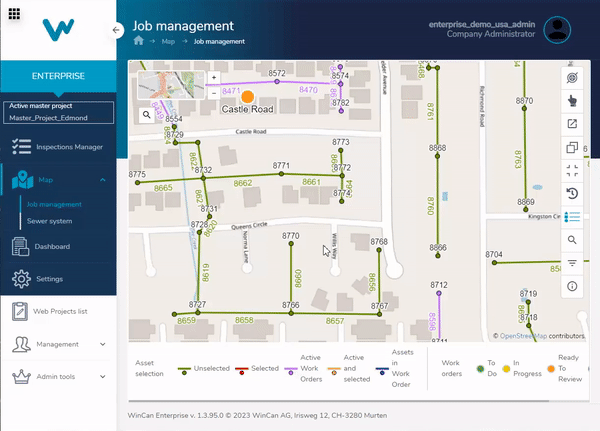Zoom in with the plus button
The image size is (600, 431).
point(214,77)
